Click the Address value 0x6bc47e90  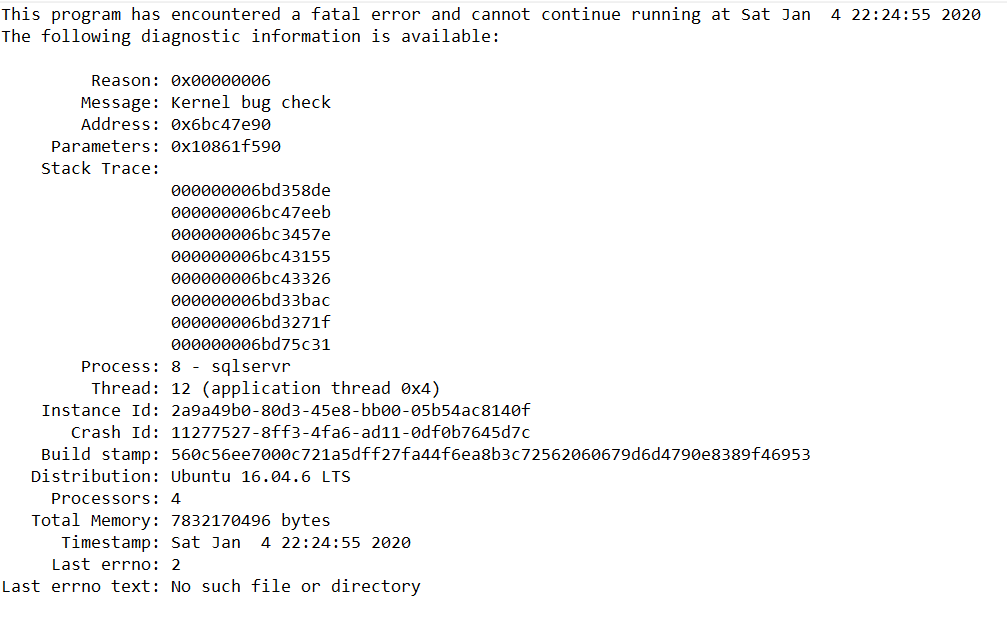[220, 124]
